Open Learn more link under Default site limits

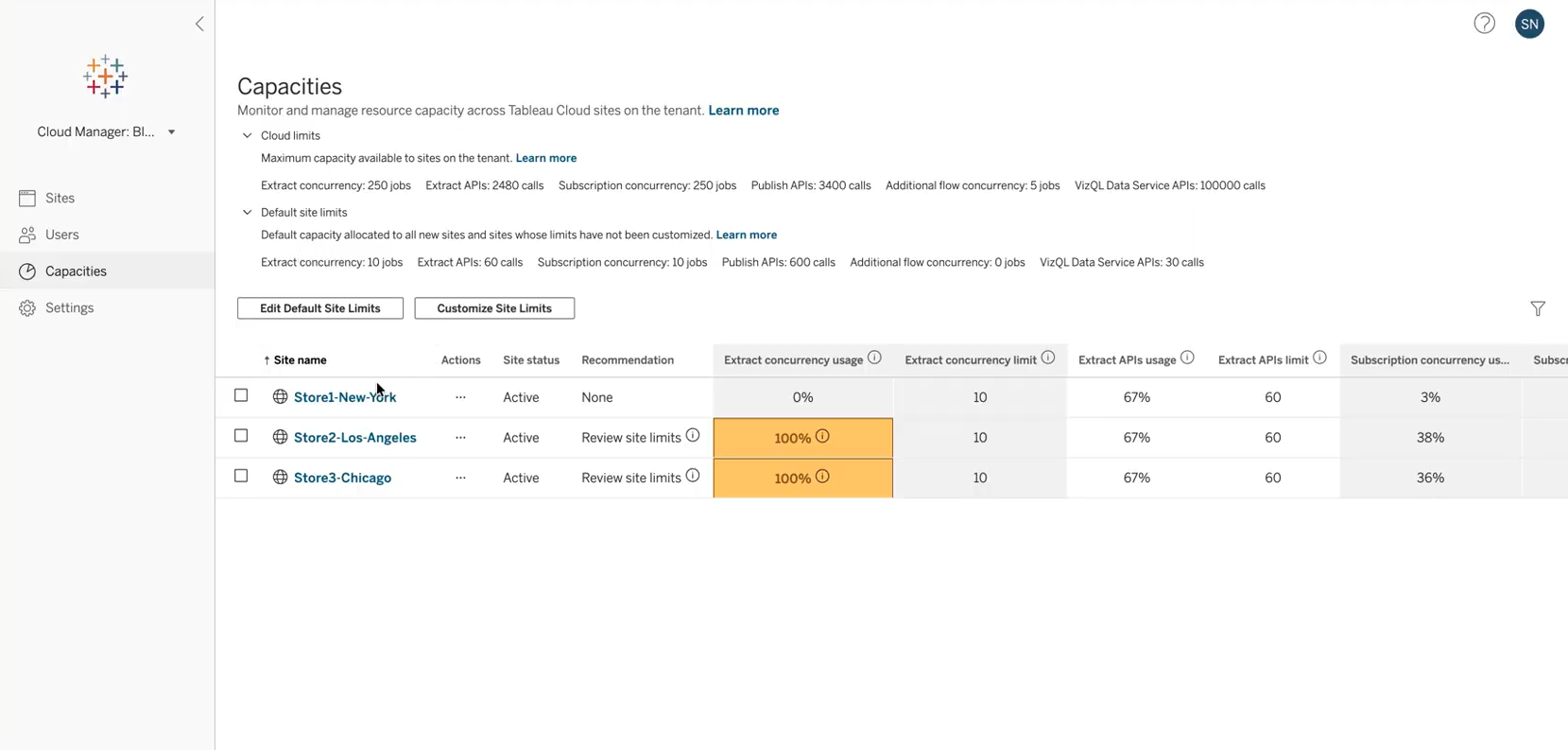pos(747,235)
